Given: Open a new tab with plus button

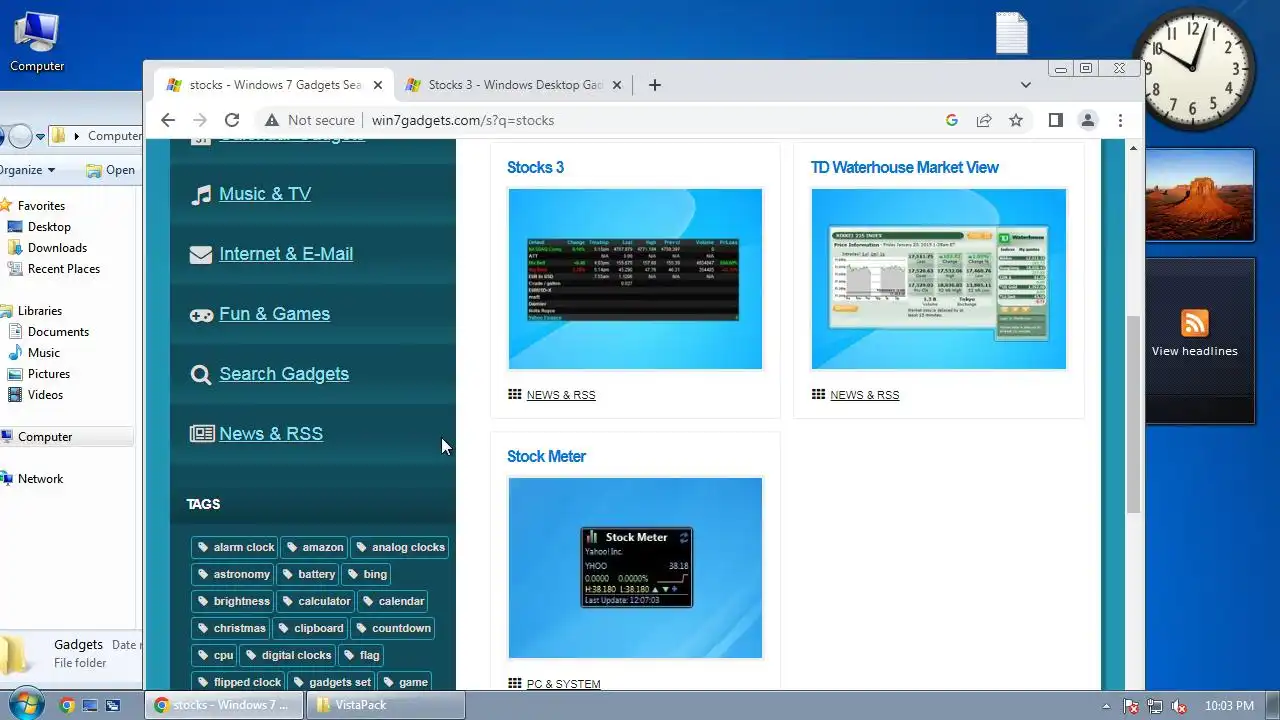Looking at the screenshot, I should click(655, 85).
